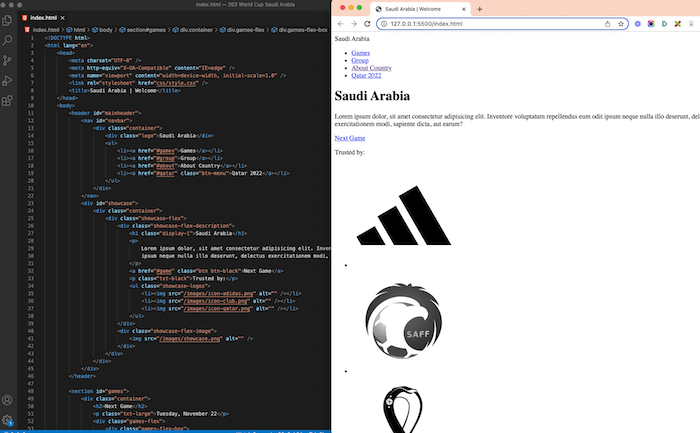Click line number 23 in the gutter
Screen dimensions: 700x433
(31, 203)
